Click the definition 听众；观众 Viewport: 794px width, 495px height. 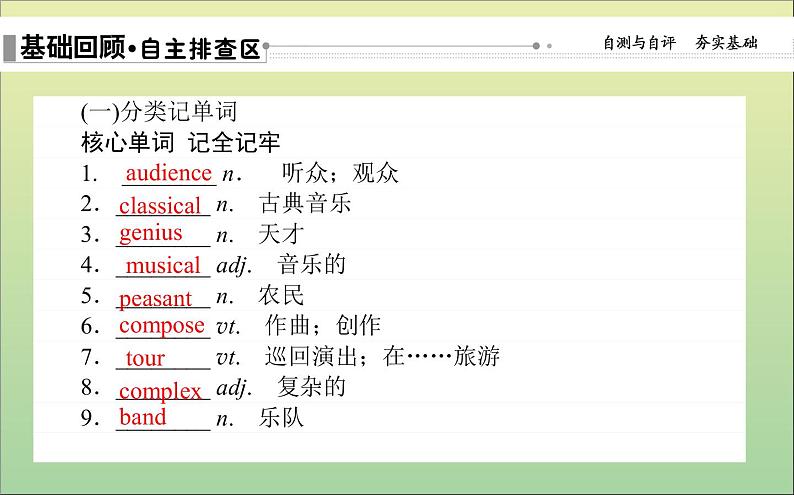coord(340,173)
